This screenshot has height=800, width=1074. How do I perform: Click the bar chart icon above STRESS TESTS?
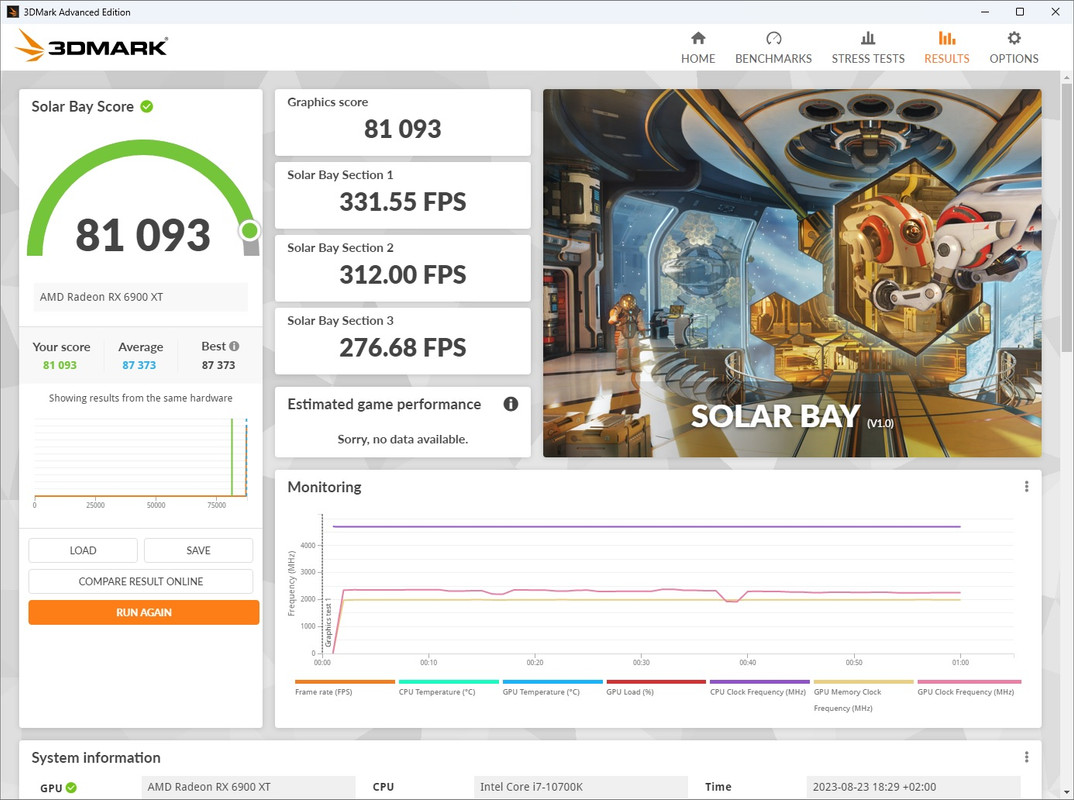point(868,38)
